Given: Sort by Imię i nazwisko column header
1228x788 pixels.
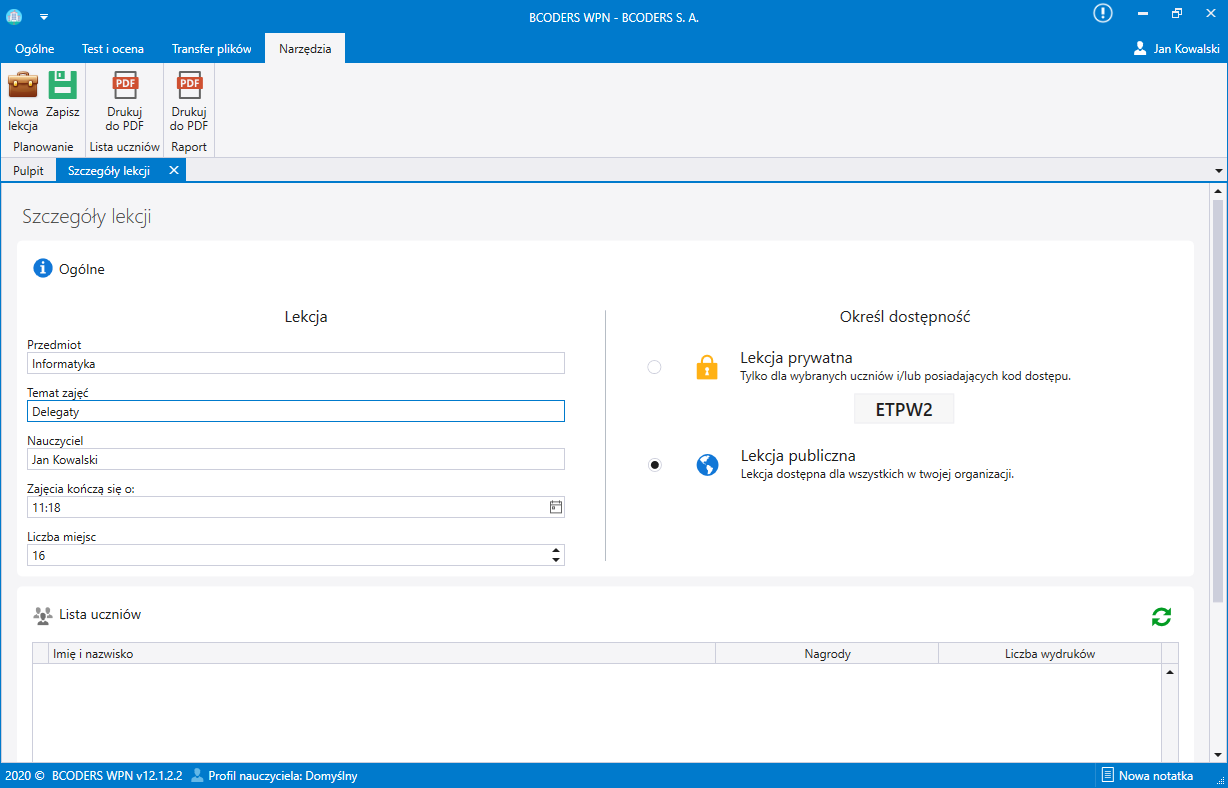Looking at the screenshot, I should coord(383,653).
